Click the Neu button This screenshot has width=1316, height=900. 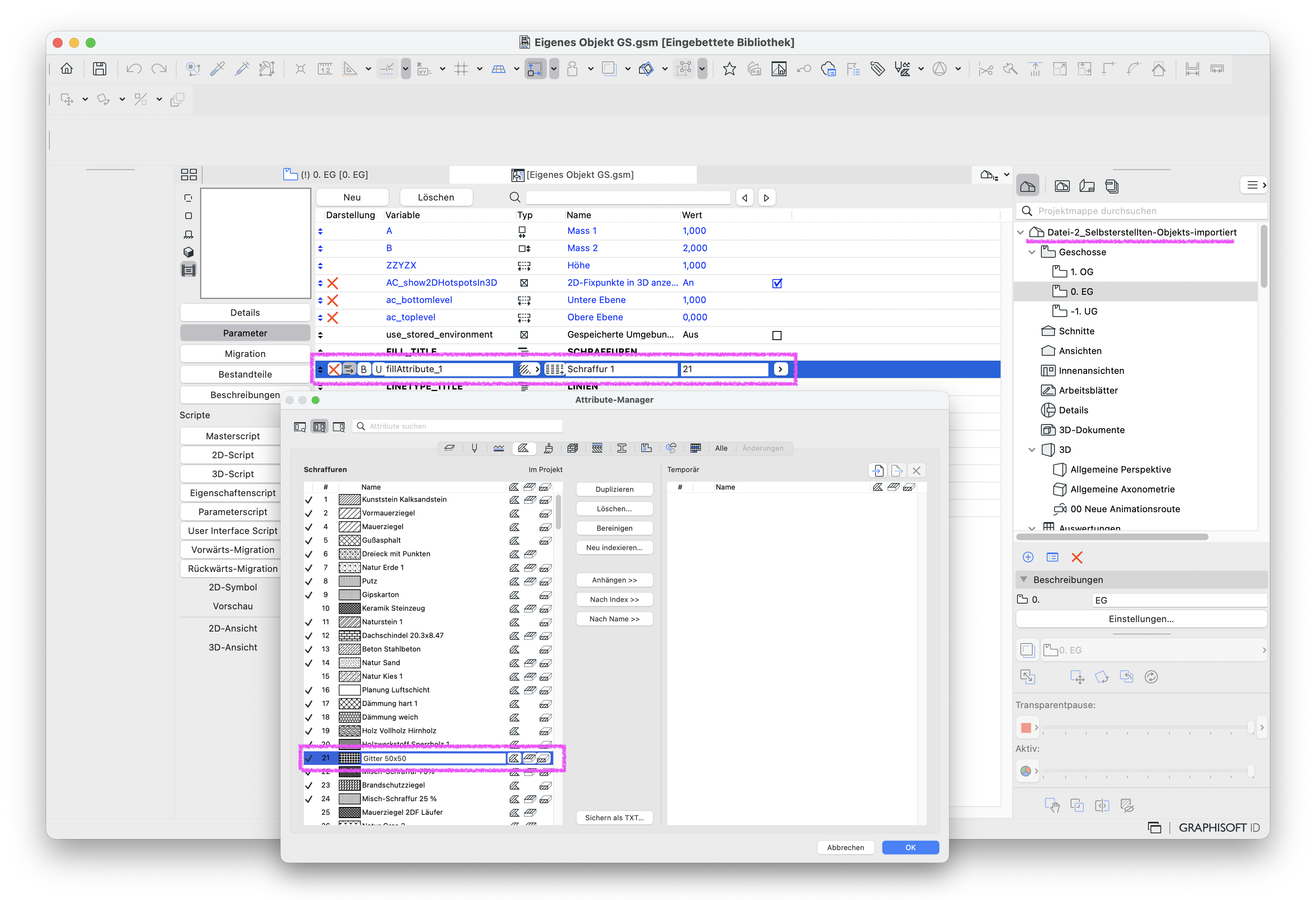pos(352,197)
